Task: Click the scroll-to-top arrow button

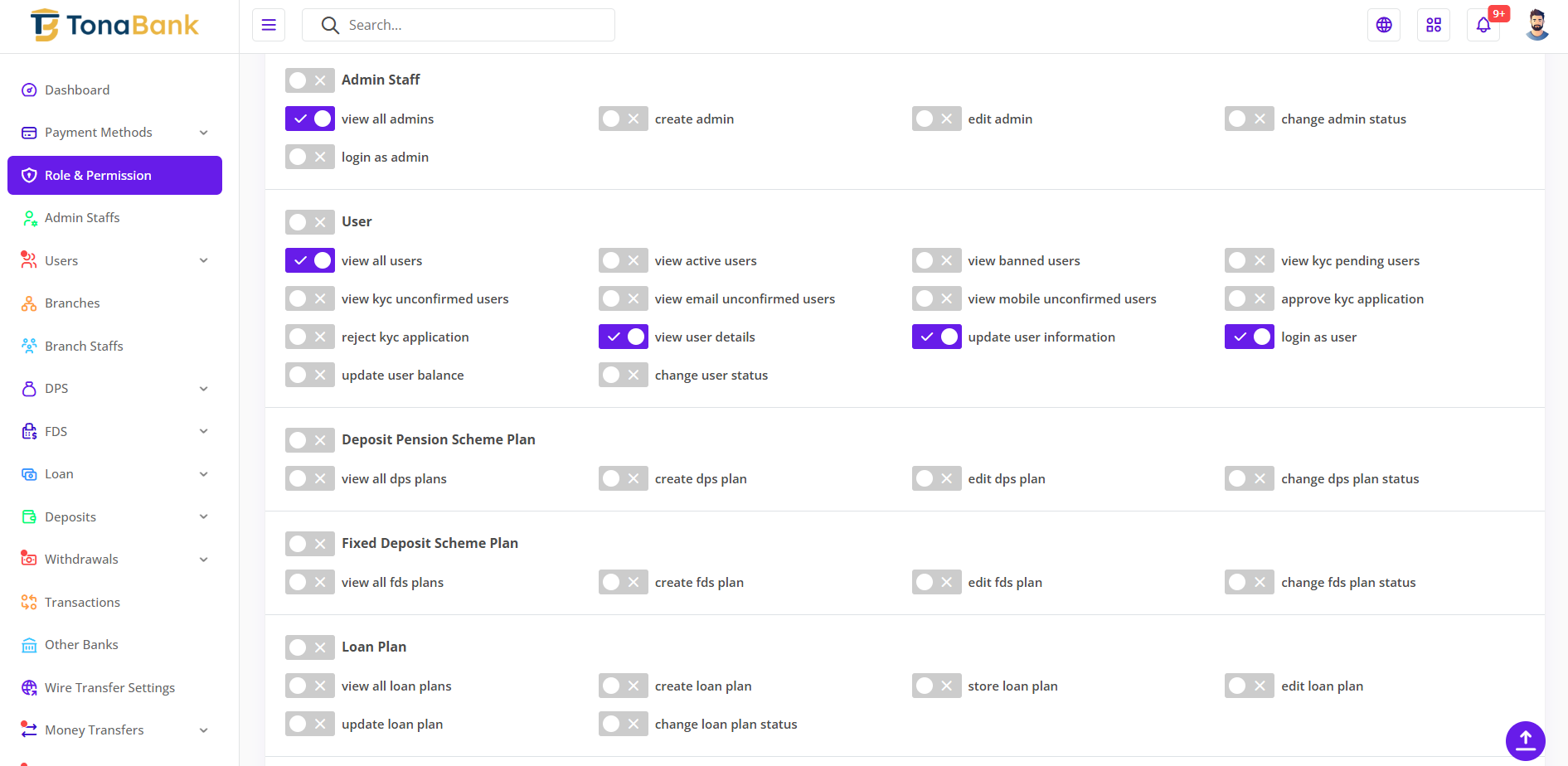Action: tap(1525, 740)
